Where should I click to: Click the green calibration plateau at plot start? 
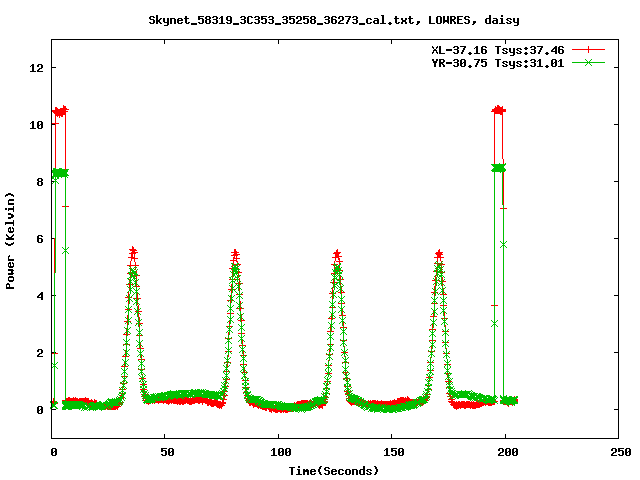[x=60, y=173]
